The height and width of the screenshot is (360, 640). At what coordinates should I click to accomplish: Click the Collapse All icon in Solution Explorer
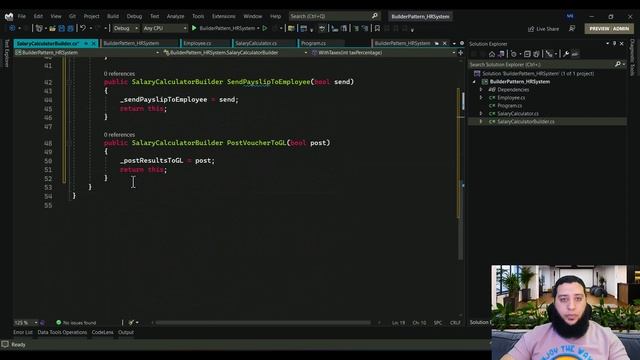[x=527, y=54]
